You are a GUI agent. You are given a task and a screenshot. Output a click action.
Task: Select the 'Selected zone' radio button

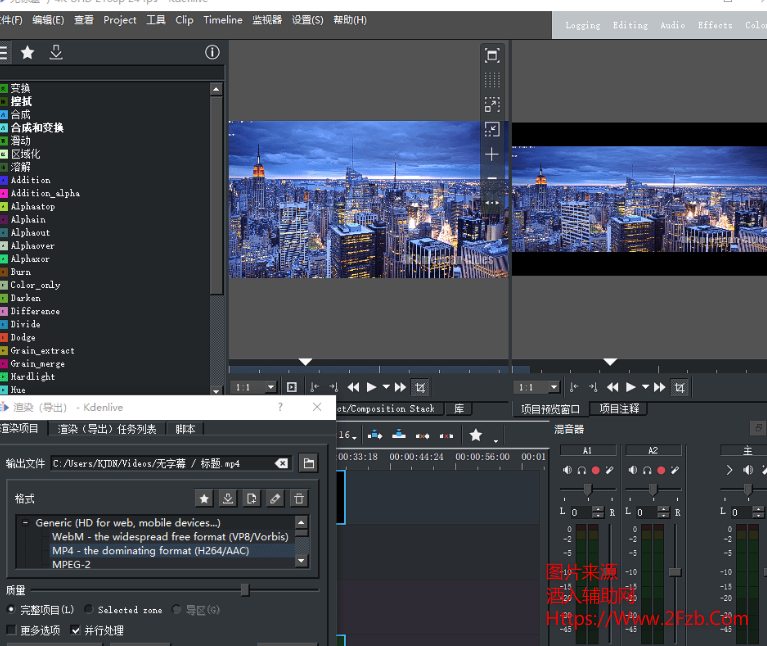(x=89, y=609)
